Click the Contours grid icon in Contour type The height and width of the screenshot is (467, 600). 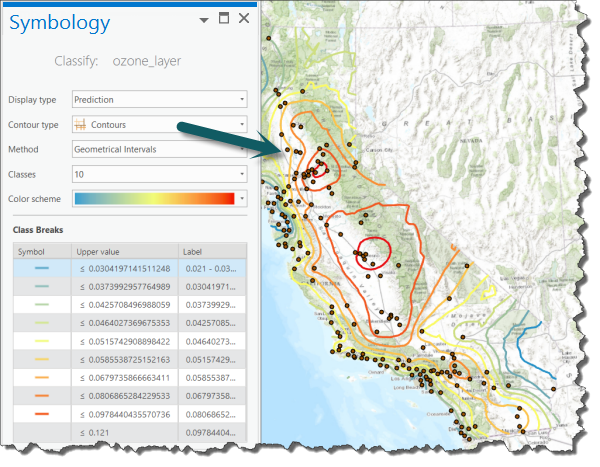[80, 124]
